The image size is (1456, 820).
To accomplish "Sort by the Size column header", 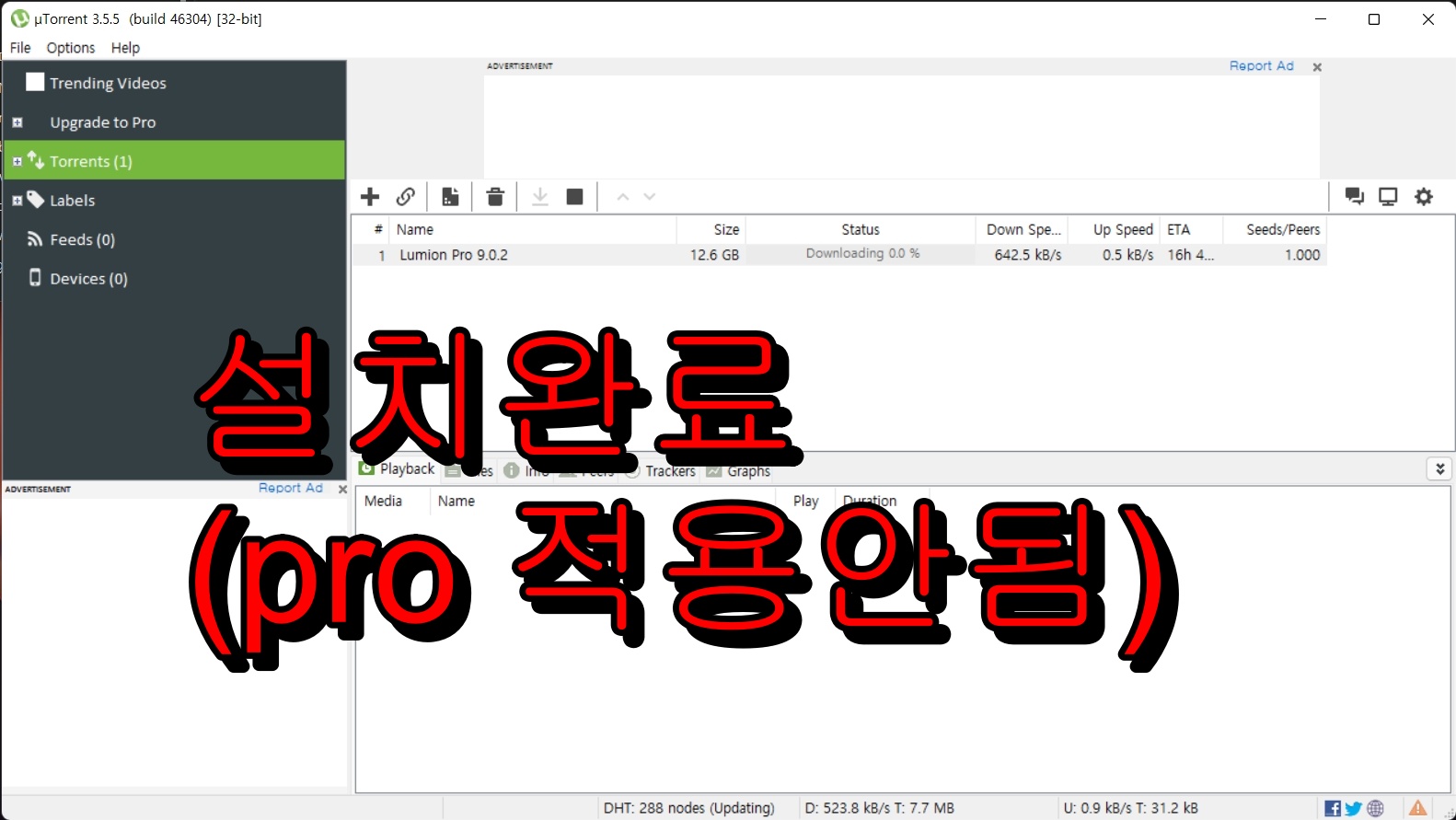I will [711, 229].
